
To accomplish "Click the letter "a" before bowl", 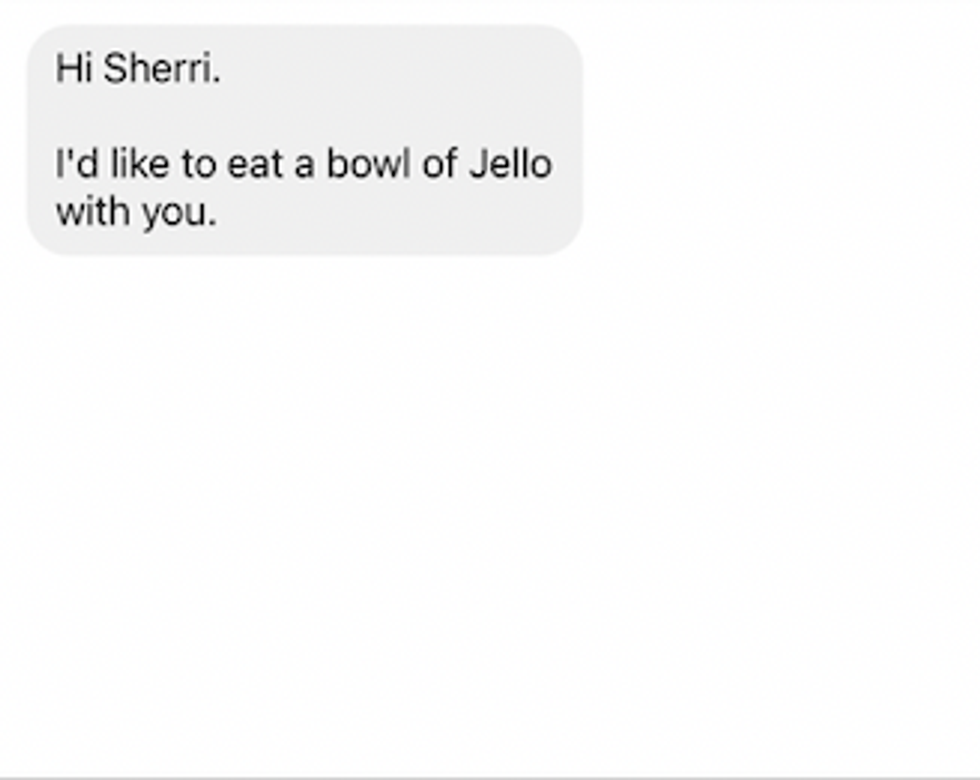I will [303, 166].
